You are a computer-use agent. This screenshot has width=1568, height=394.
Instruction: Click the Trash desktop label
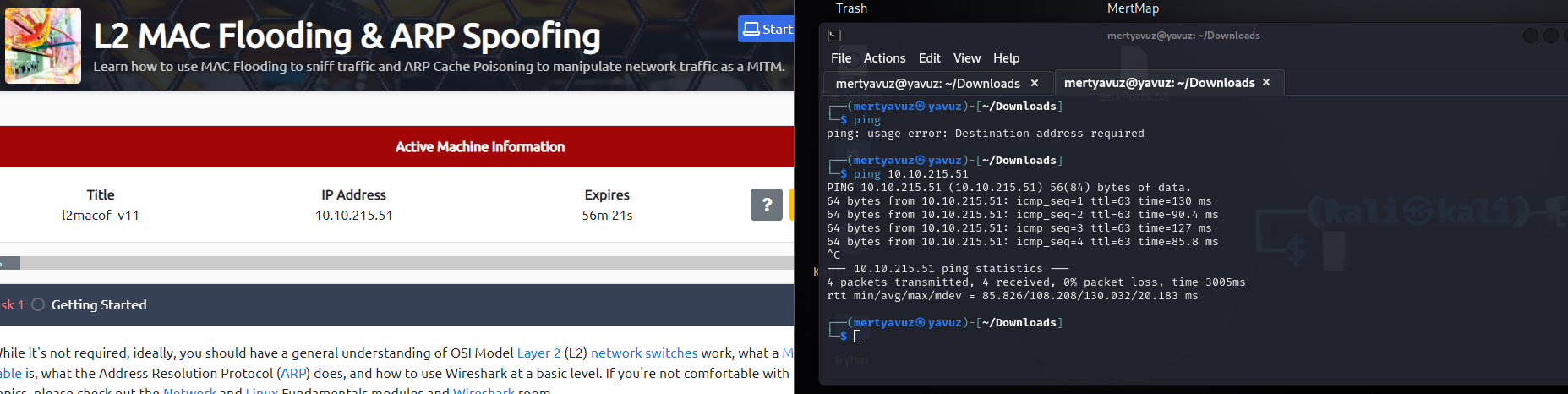click(x=851, y=8)
